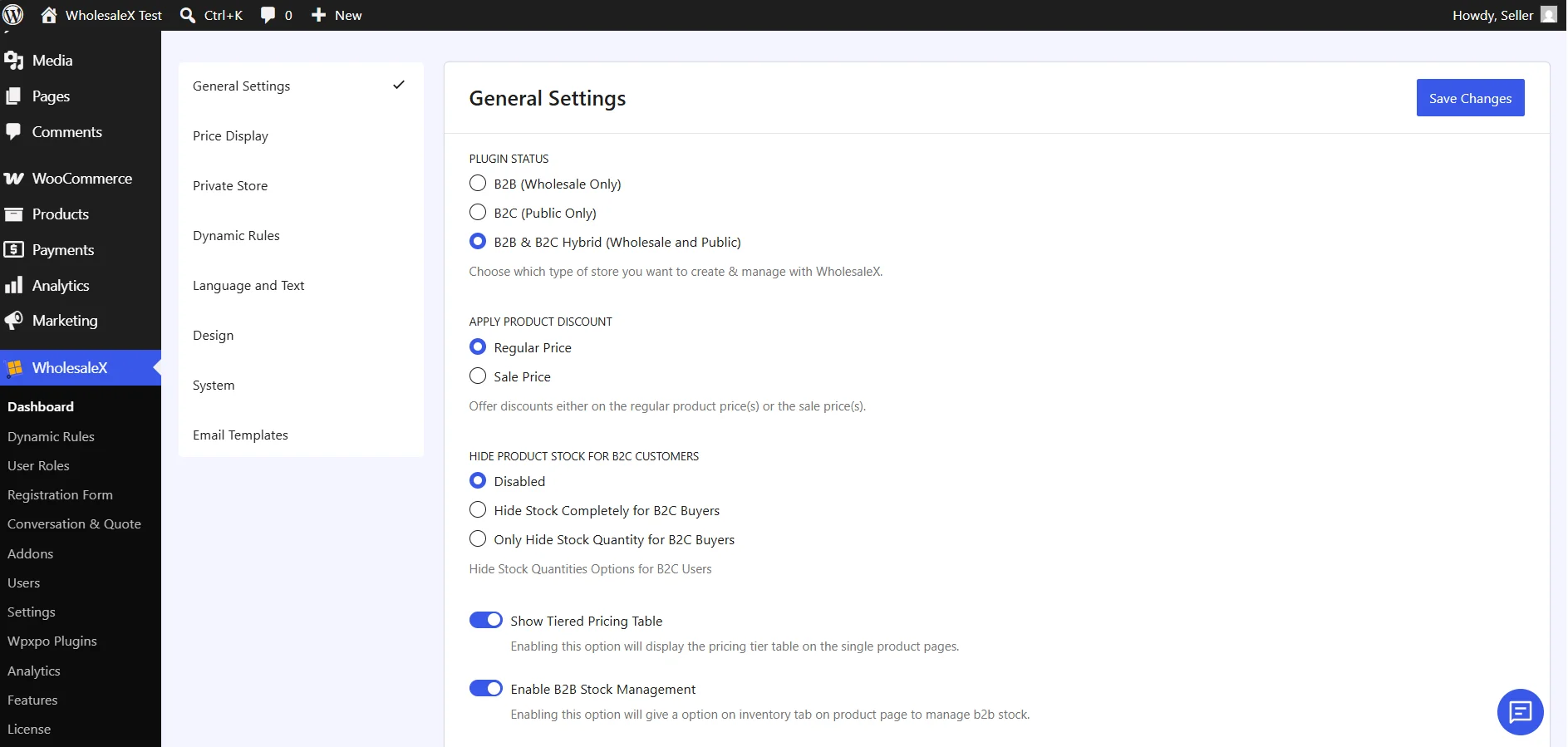Screen dimensions: 1568x747
Task: Open the Ctrl+K search magnifier icon
Action: pyautogui.click(x=188, y=15)
